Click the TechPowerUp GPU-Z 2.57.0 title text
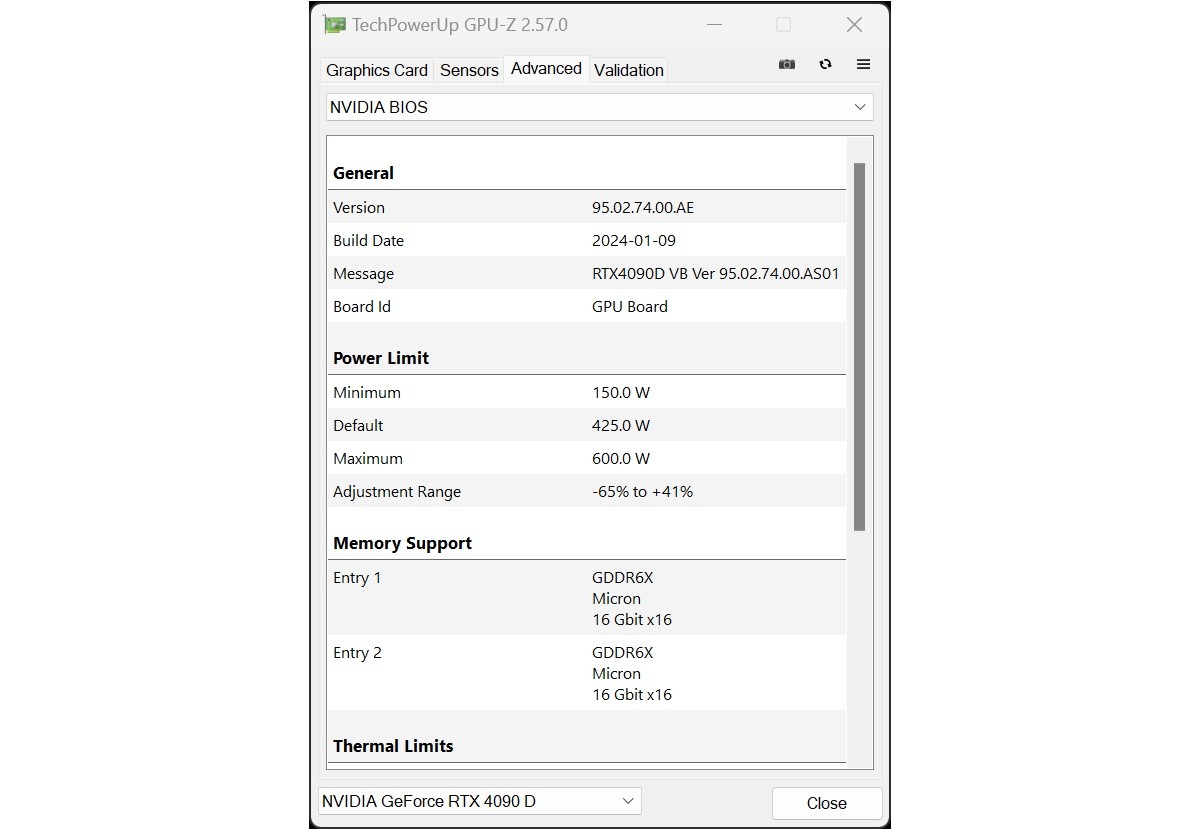This screenshot has width=1200, height=830. [x=460, y=25]
